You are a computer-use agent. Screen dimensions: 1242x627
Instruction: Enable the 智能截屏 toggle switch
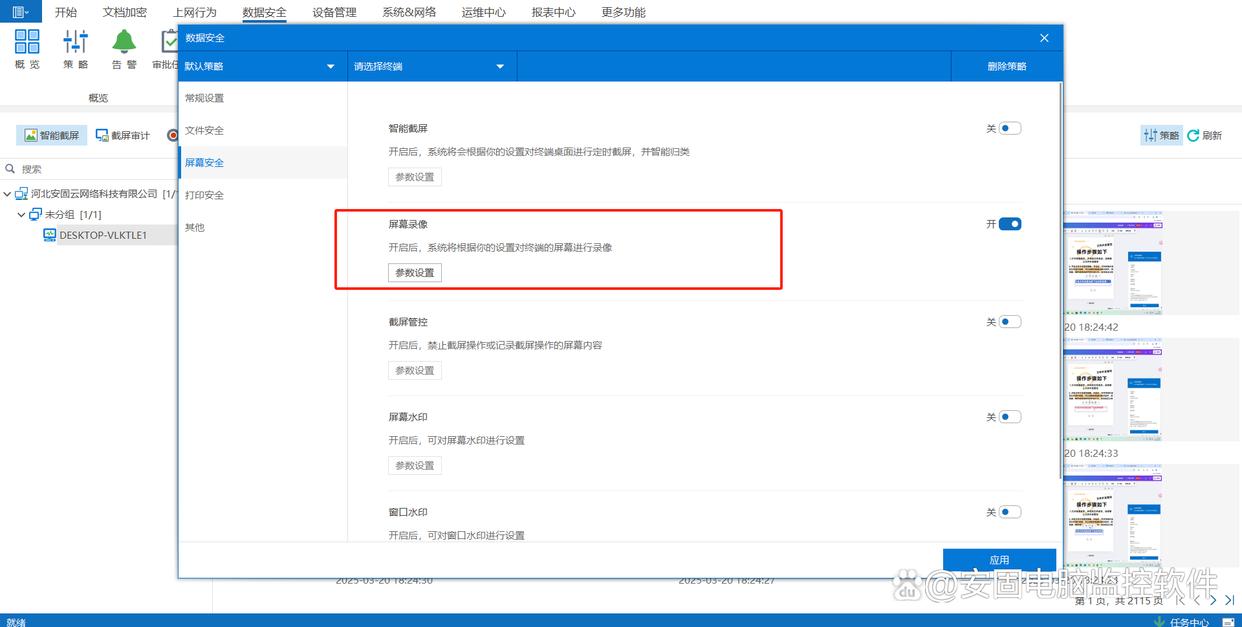[1010, 128]
